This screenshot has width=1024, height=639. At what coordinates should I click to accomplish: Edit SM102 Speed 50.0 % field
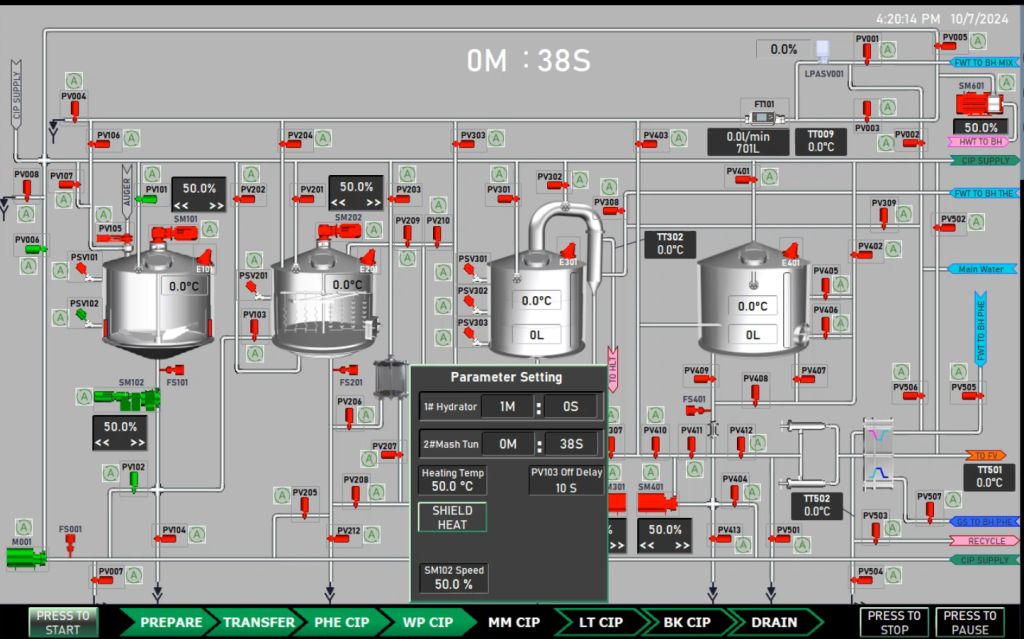tap(453, 578)
